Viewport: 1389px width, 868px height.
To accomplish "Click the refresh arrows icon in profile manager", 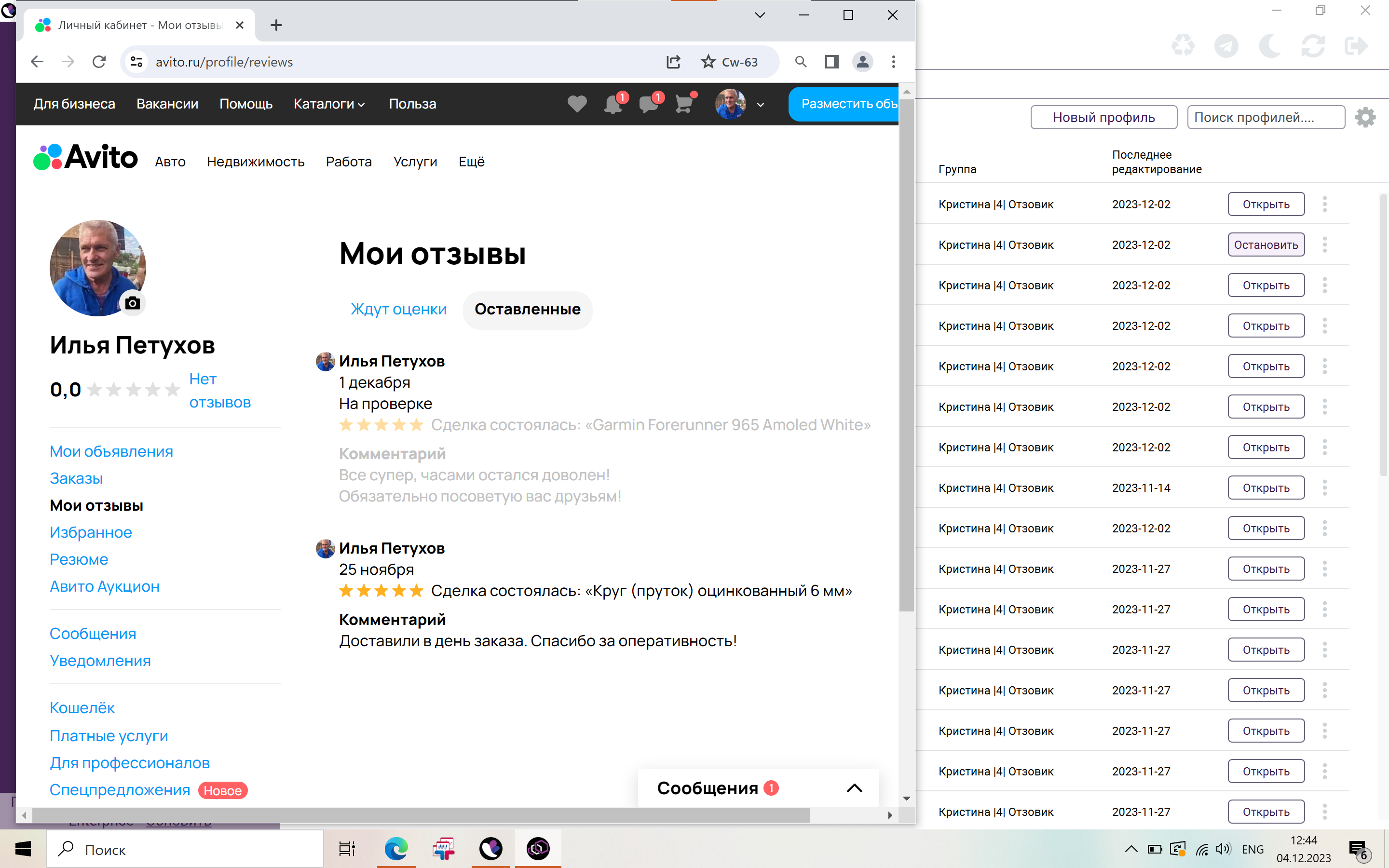I will (1313, 46).
